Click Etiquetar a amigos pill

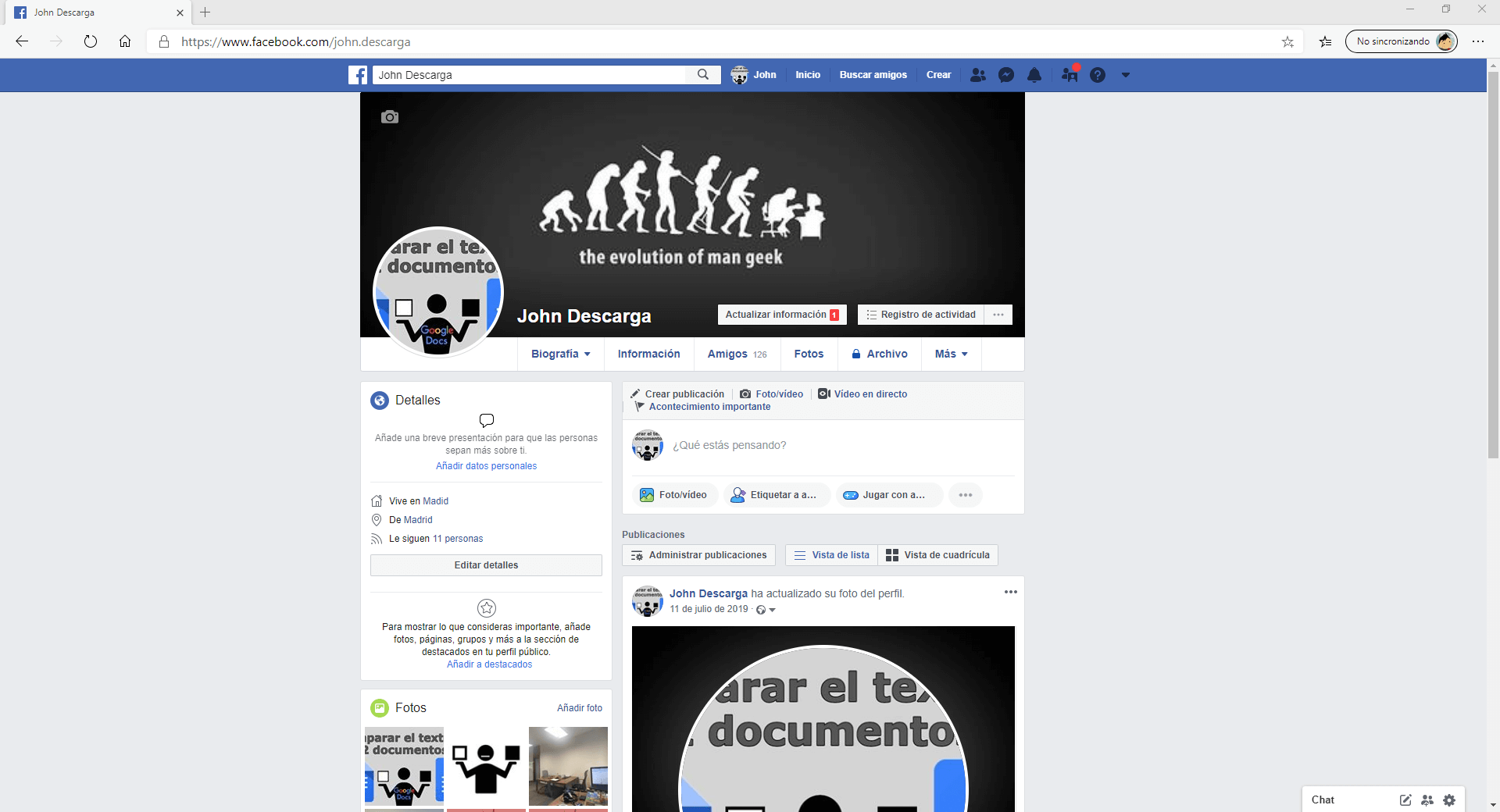coord(777,495)
